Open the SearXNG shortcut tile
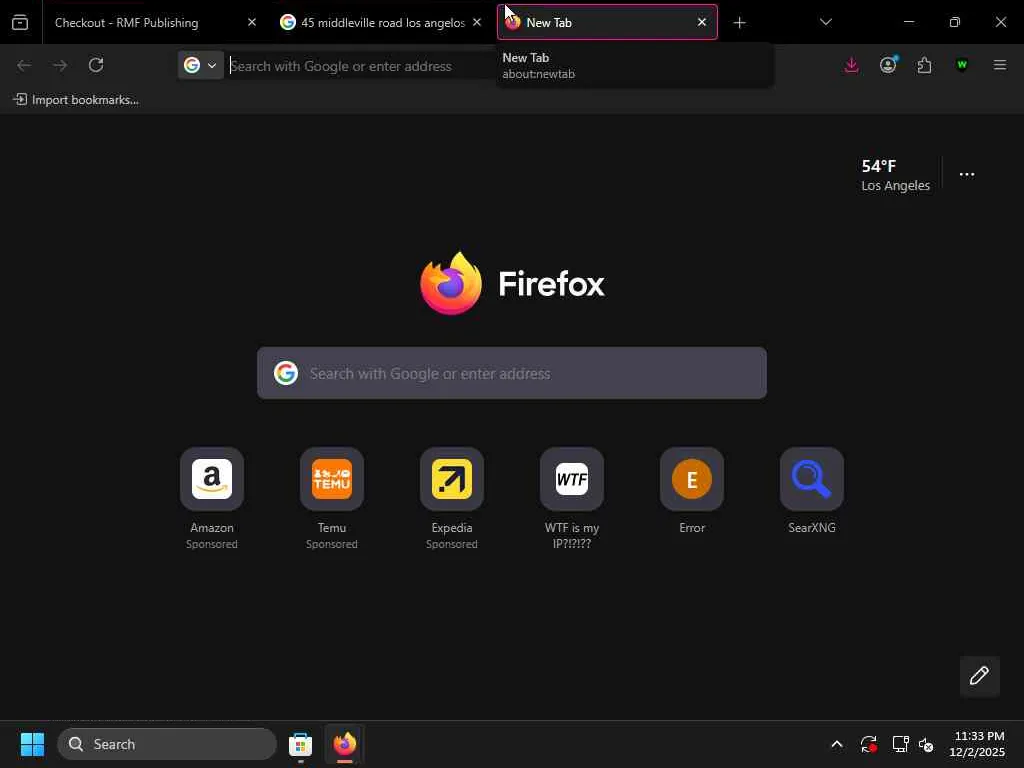Viewport: 1024px width, 768px height. tap(812, 479)
